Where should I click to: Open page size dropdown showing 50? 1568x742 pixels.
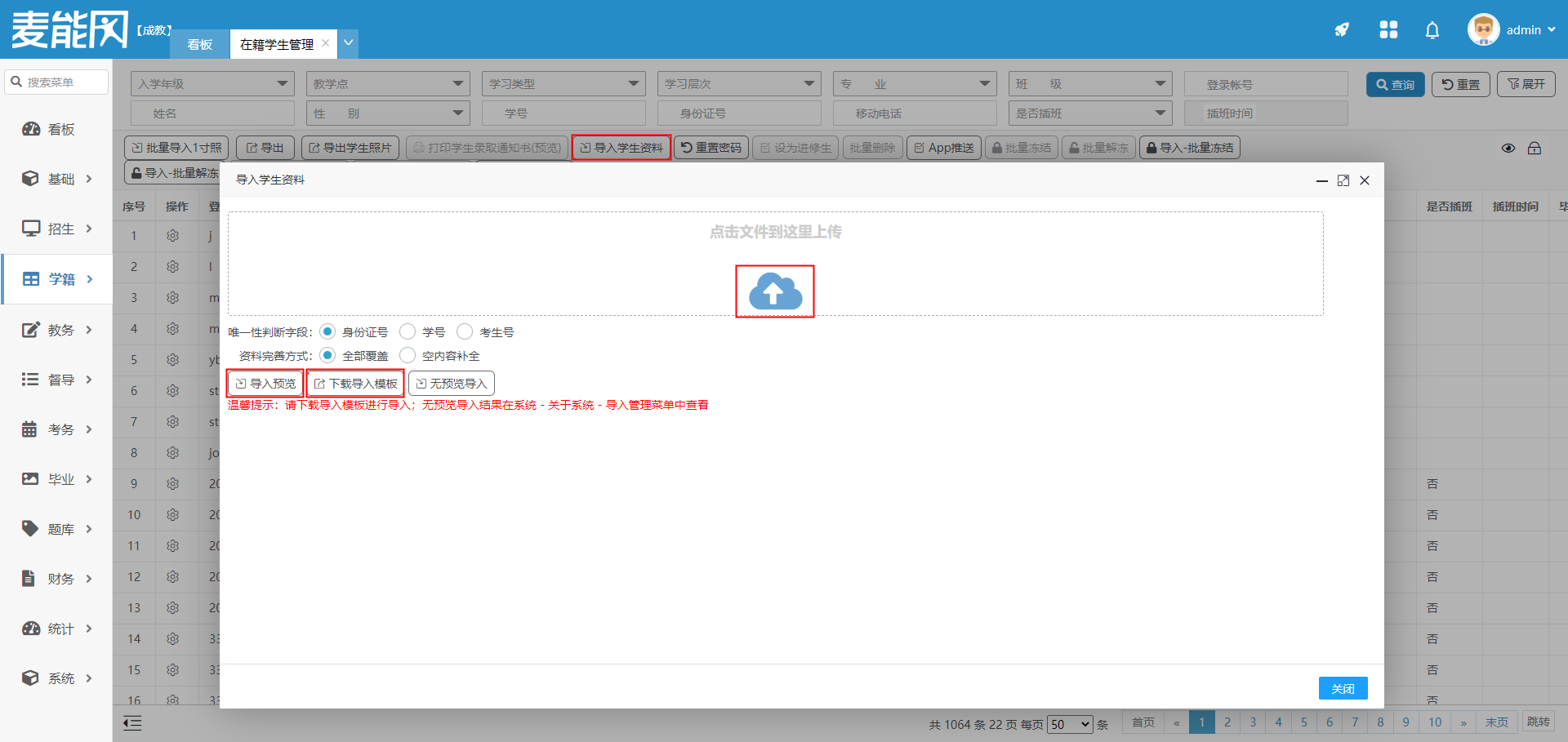1070,724
